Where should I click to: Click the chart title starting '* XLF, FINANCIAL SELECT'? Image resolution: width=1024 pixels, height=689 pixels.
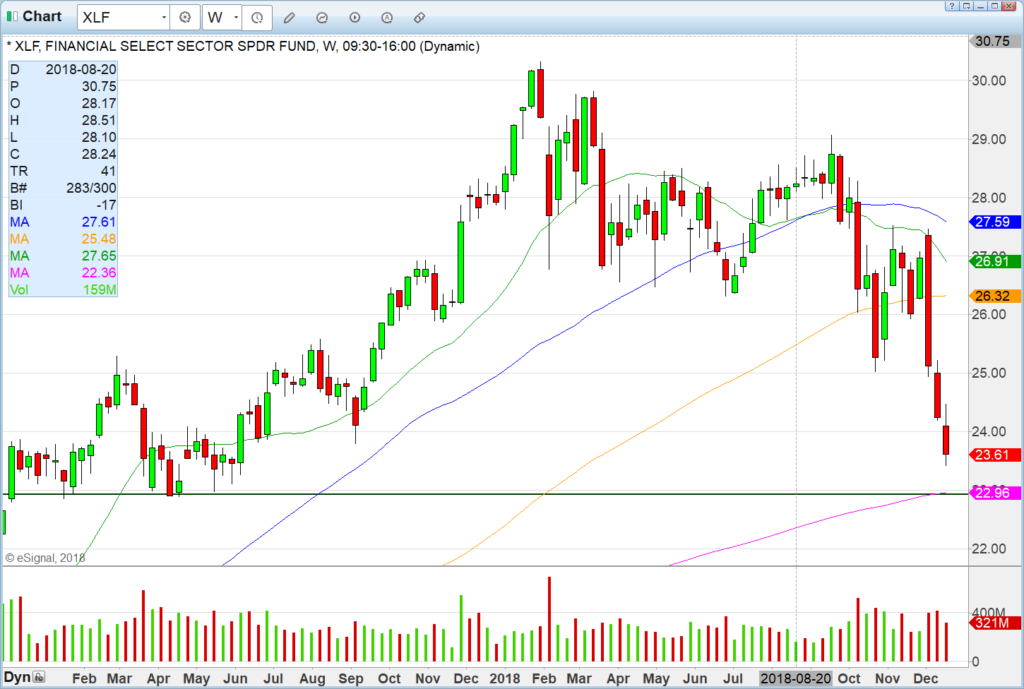tap(243, 46)
